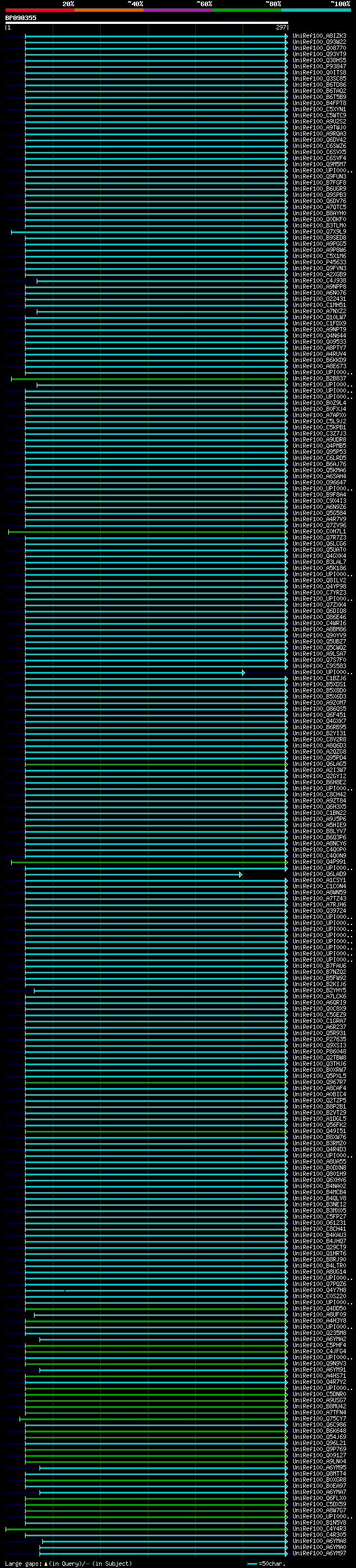
Task: Select hit UniRef100_A7QTC5
Action: click(319, 207)
